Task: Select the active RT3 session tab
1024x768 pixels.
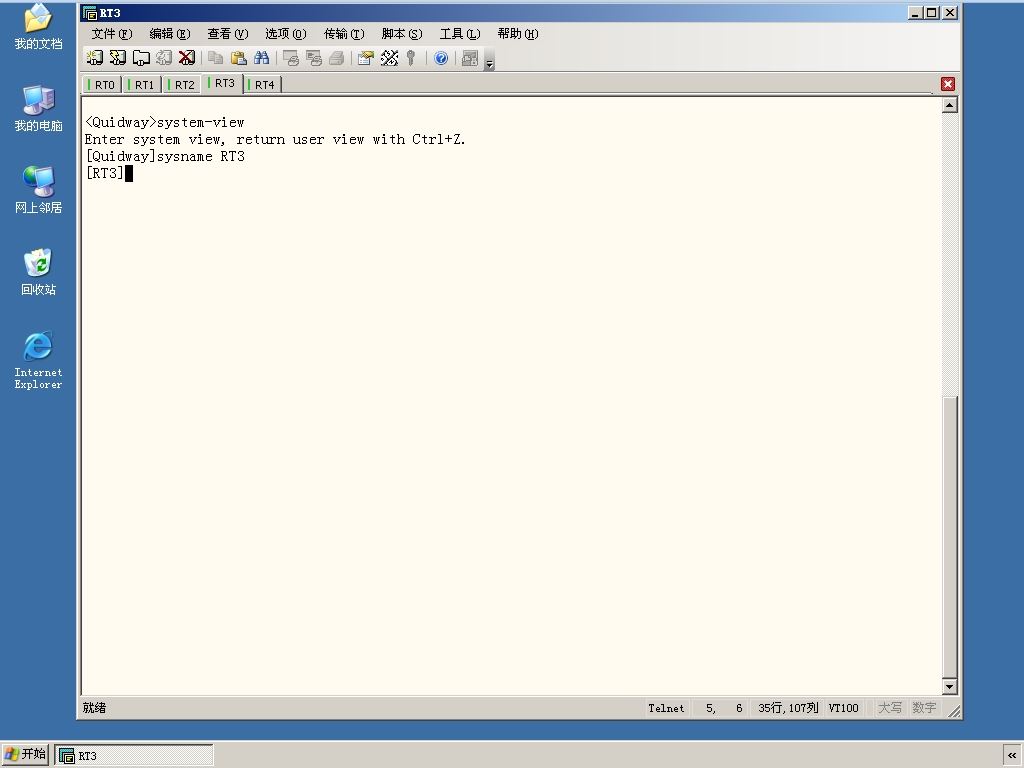Action: point(222,84)
